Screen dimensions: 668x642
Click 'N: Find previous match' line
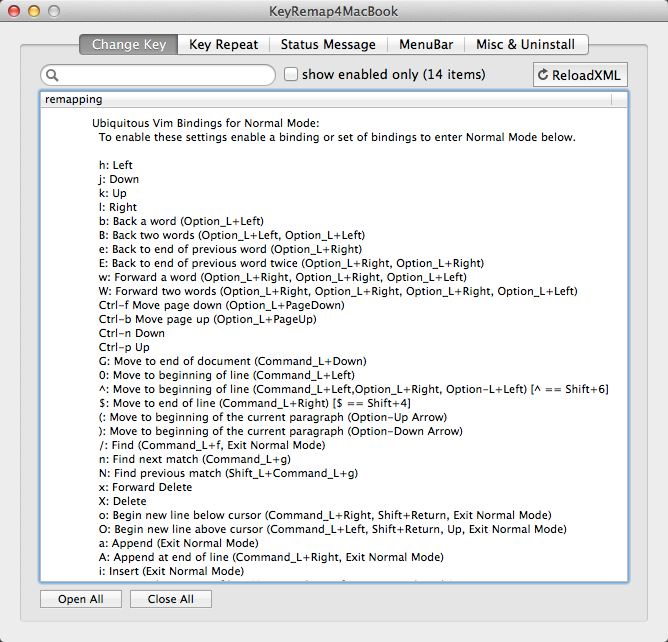228,474
